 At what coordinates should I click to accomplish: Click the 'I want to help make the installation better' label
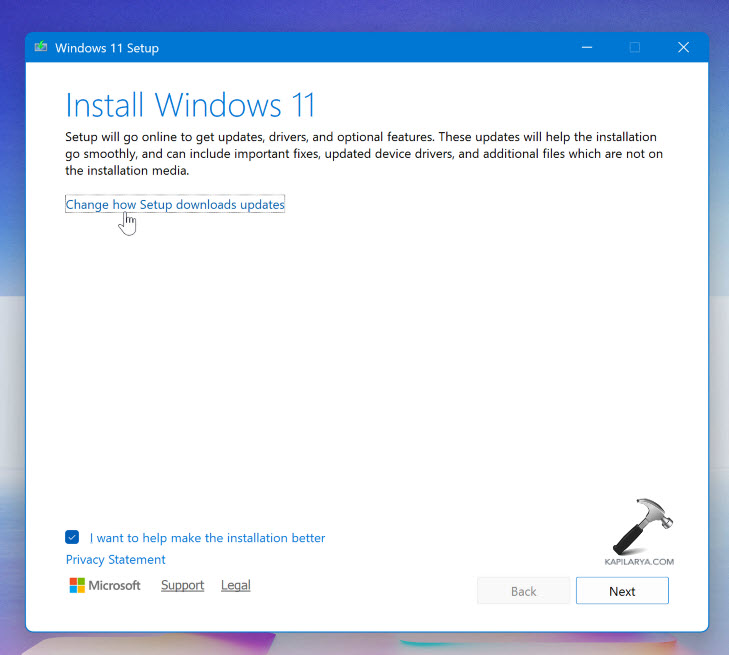click(x=207, y=538)
